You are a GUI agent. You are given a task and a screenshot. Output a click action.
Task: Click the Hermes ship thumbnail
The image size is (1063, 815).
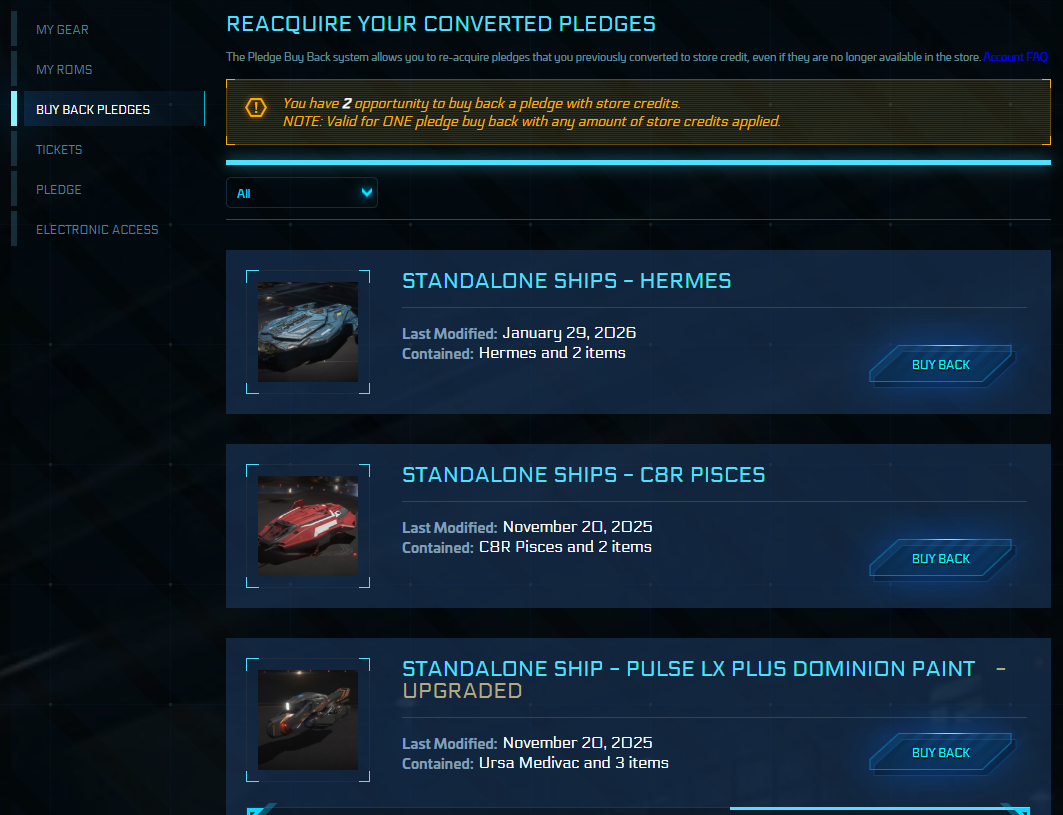(308, 332)
